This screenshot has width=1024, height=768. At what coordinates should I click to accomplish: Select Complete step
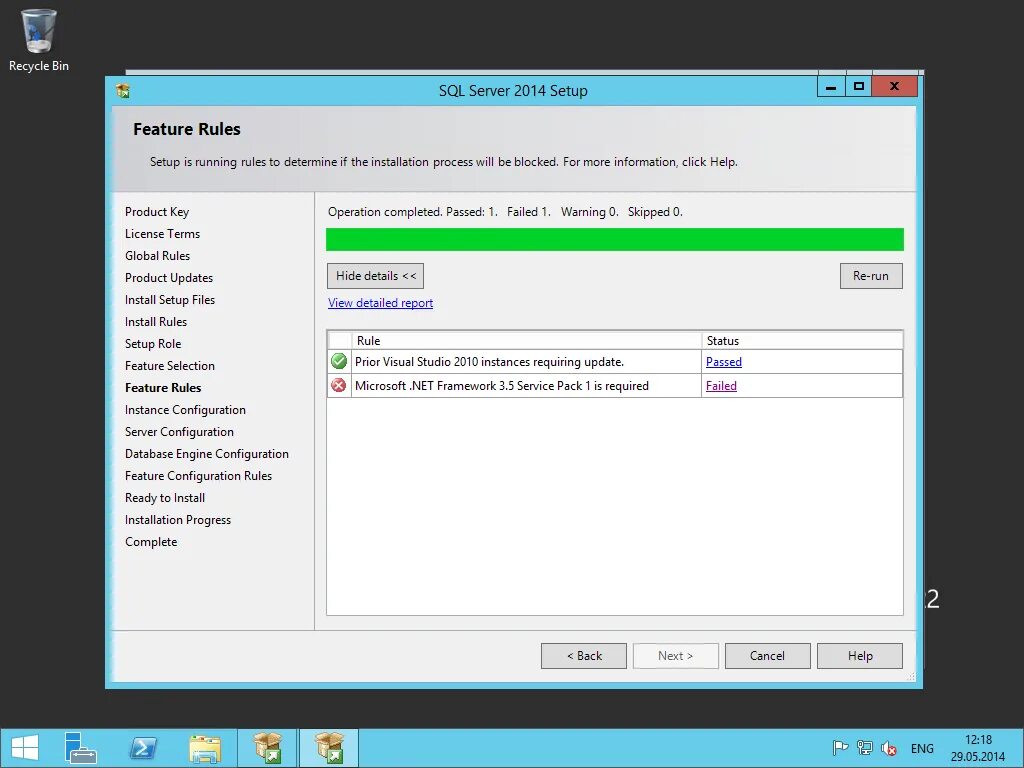pos(151,542)
